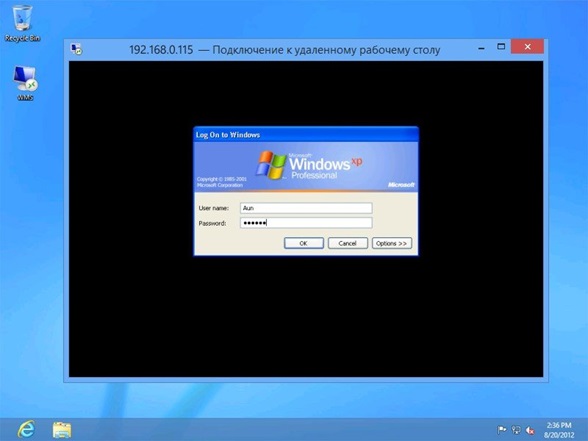Click the Action Center flag tray icon
Screen dimensions: 588x441
click(501, 430)
